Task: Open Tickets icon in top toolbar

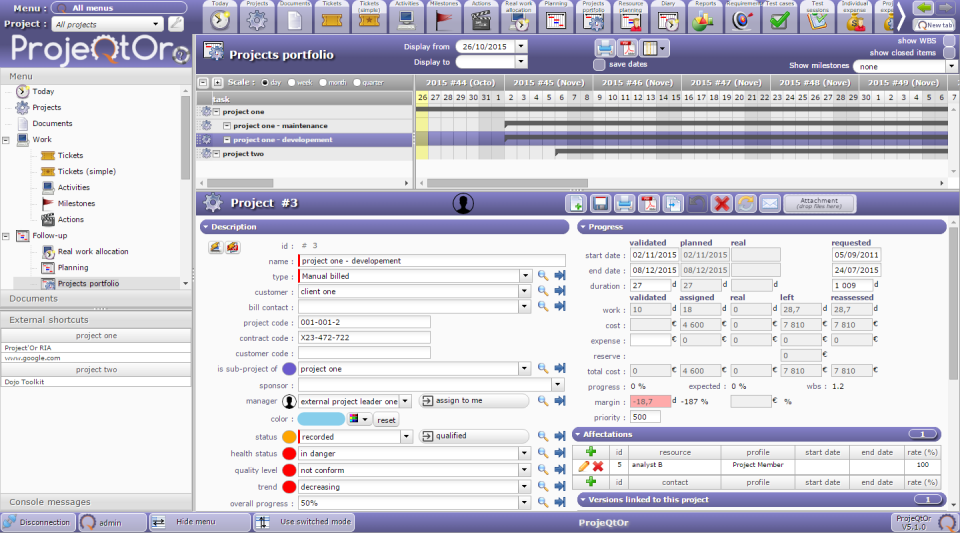Action: 332,20
